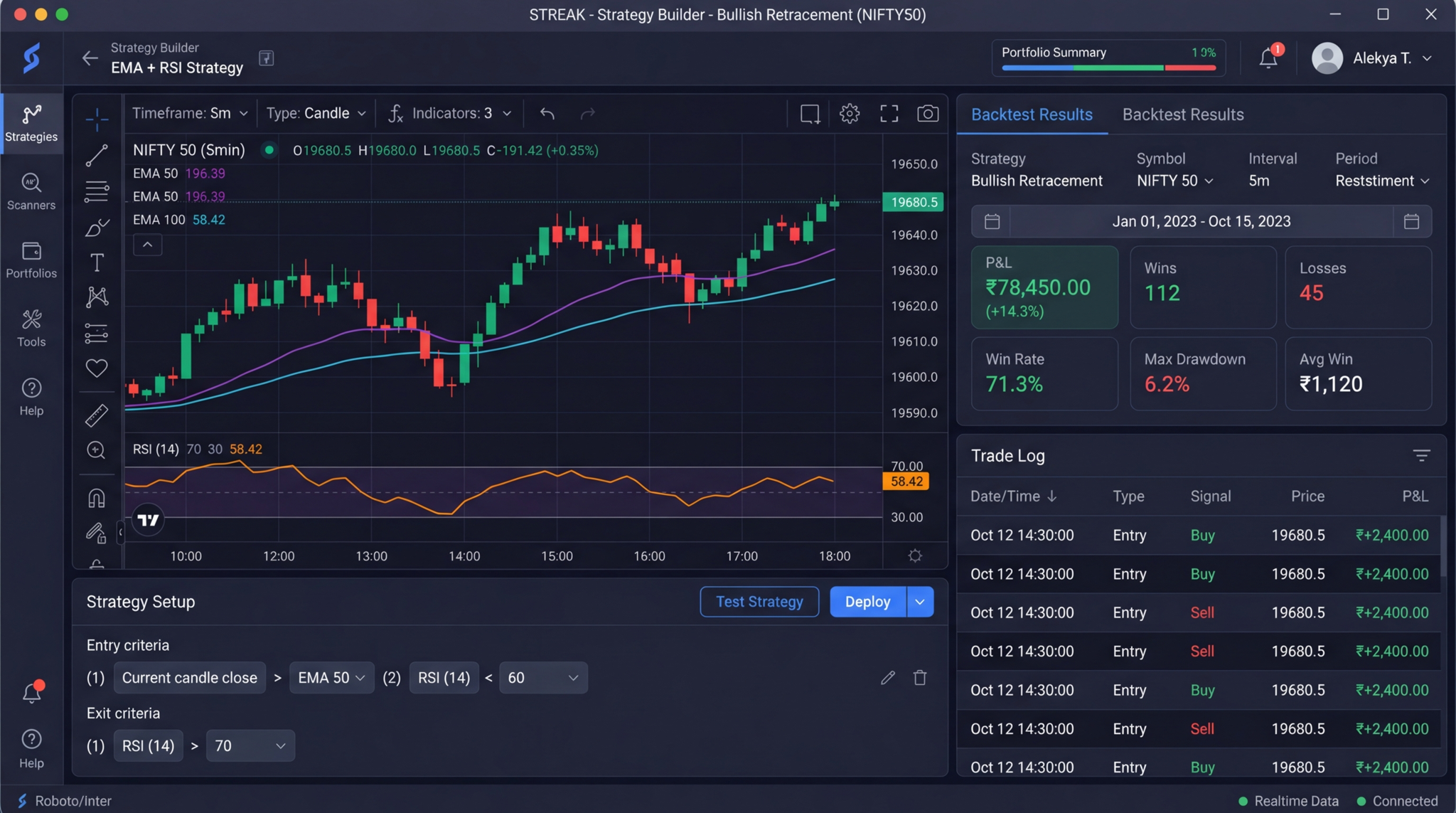Delete the entry criteria with trash icon
Image resolution: width=1456 pixels, height=813 pixels.
click(920, 678)
